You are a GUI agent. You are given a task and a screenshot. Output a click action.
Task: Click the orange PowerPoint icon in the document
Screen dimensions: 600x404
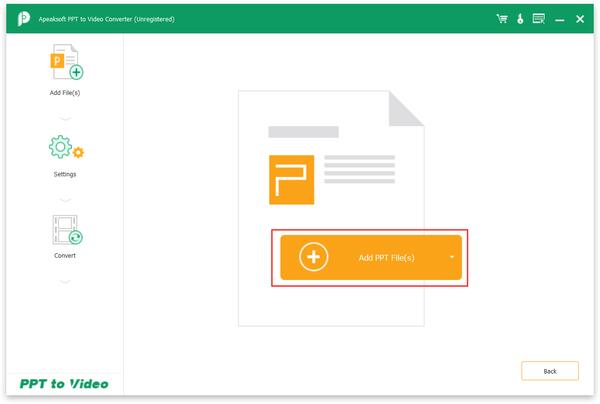(292, 180)
